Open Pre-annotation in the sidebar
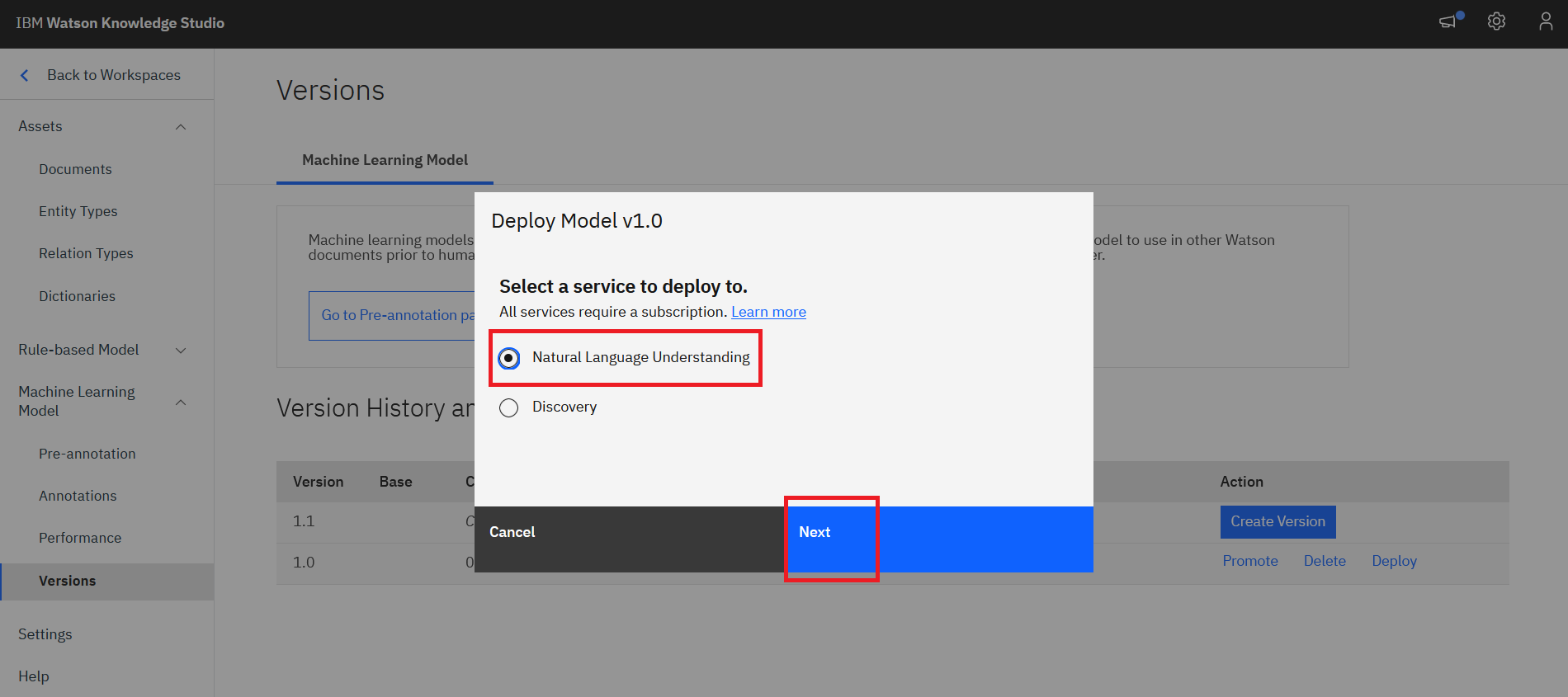Screen dimensions: 1568x697 tap(87, 454)
